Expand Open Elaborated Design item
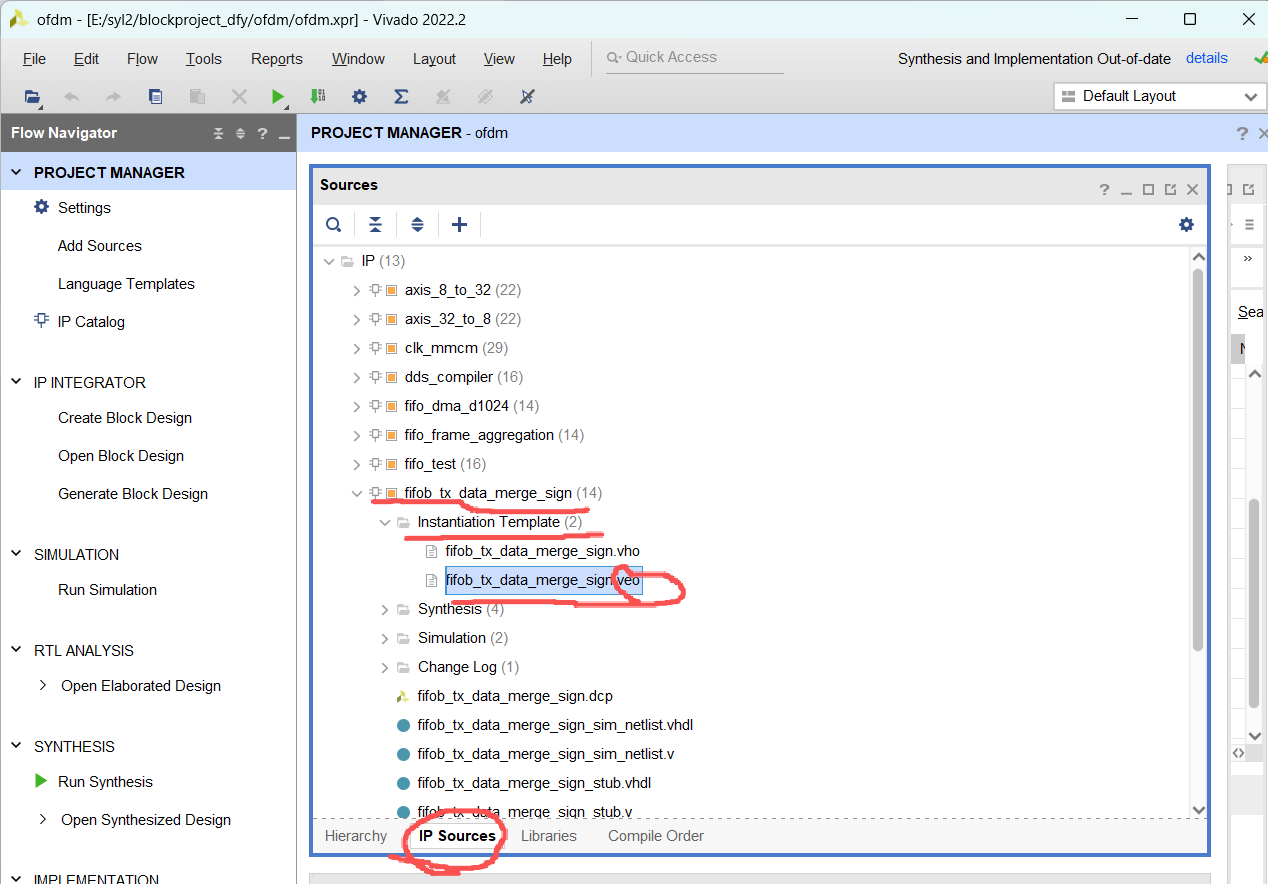This screenshot has width=1268, height=884. click(x=43, y=686)
